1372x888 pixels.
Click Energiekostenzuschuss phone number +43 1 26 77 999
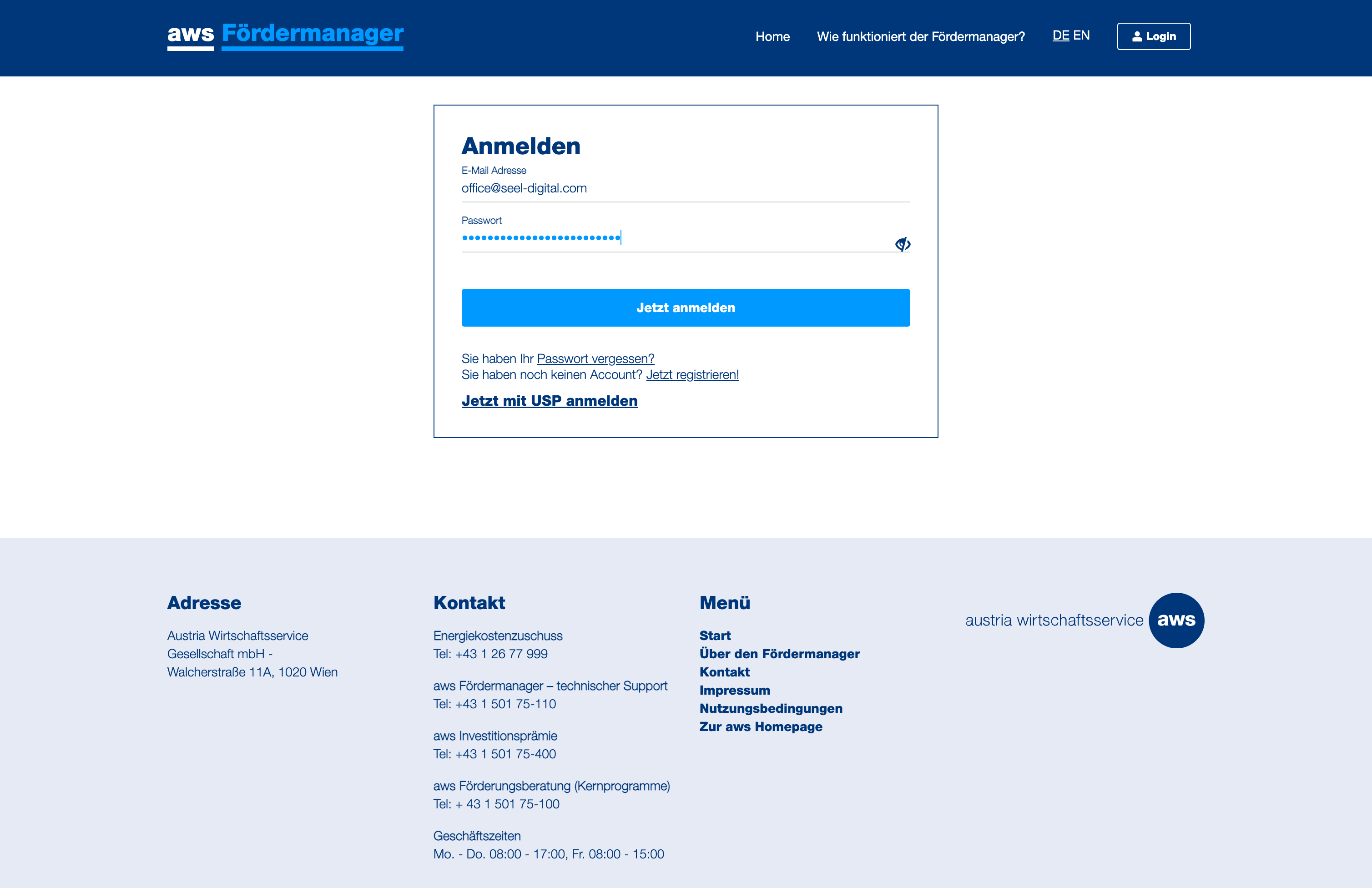pyautogui.click(x=501, y=654)
